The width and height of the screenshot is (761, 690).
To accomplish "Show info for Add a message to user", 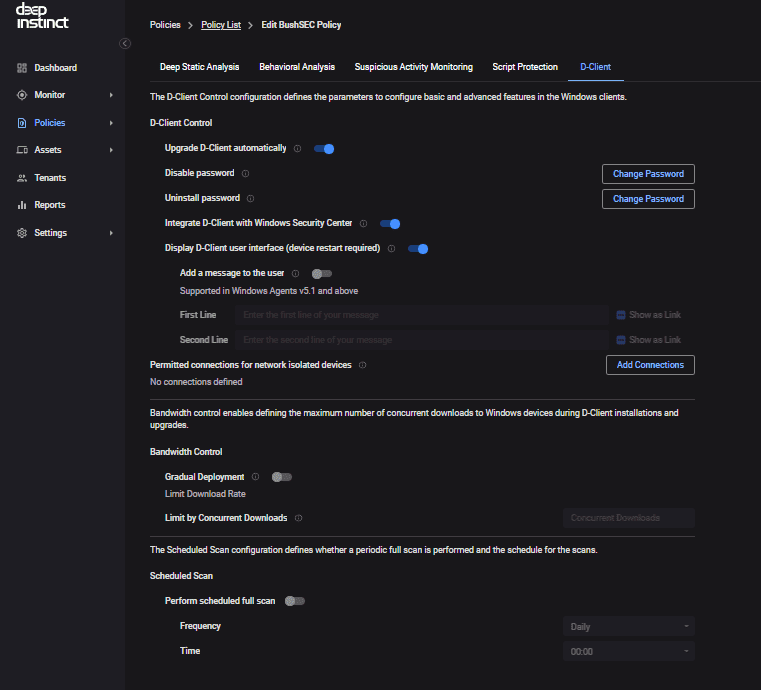I will pos(295,274).
